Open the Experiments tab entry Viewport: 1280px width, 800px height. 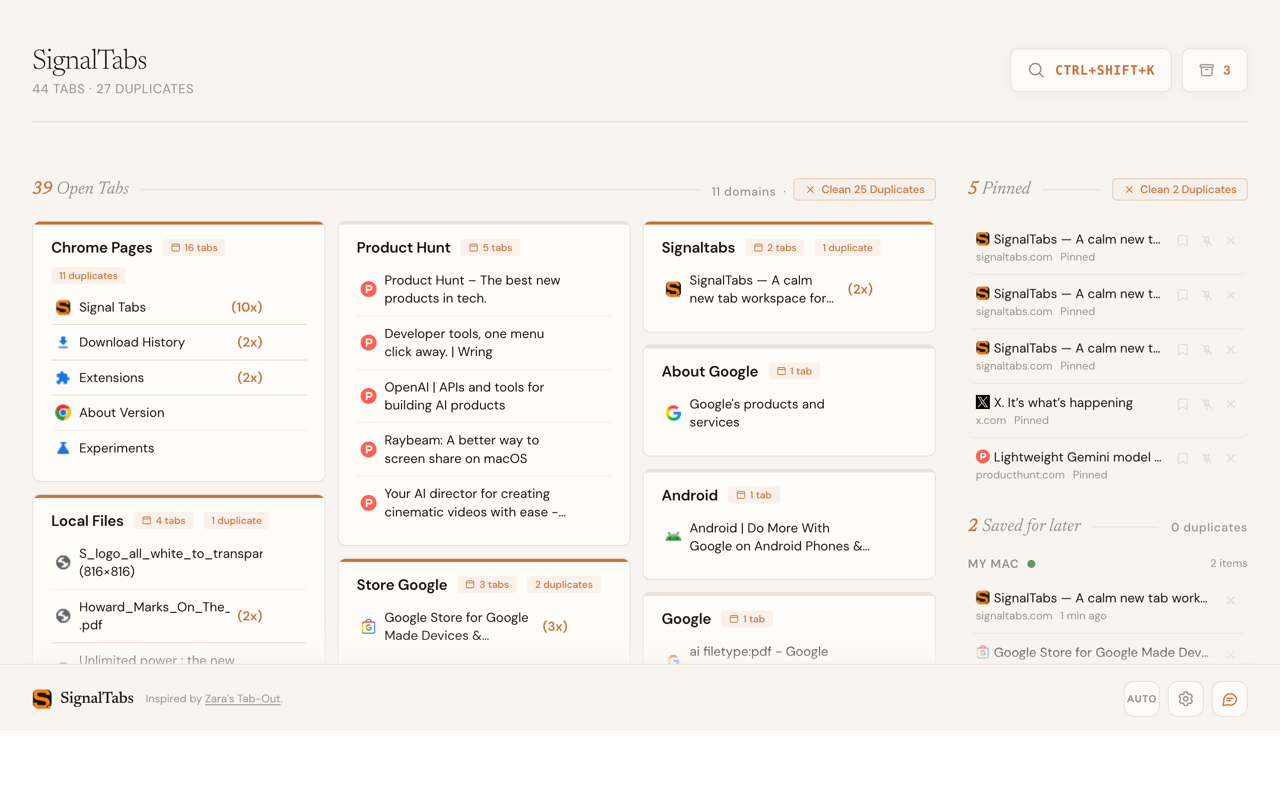tap(179, 448)
